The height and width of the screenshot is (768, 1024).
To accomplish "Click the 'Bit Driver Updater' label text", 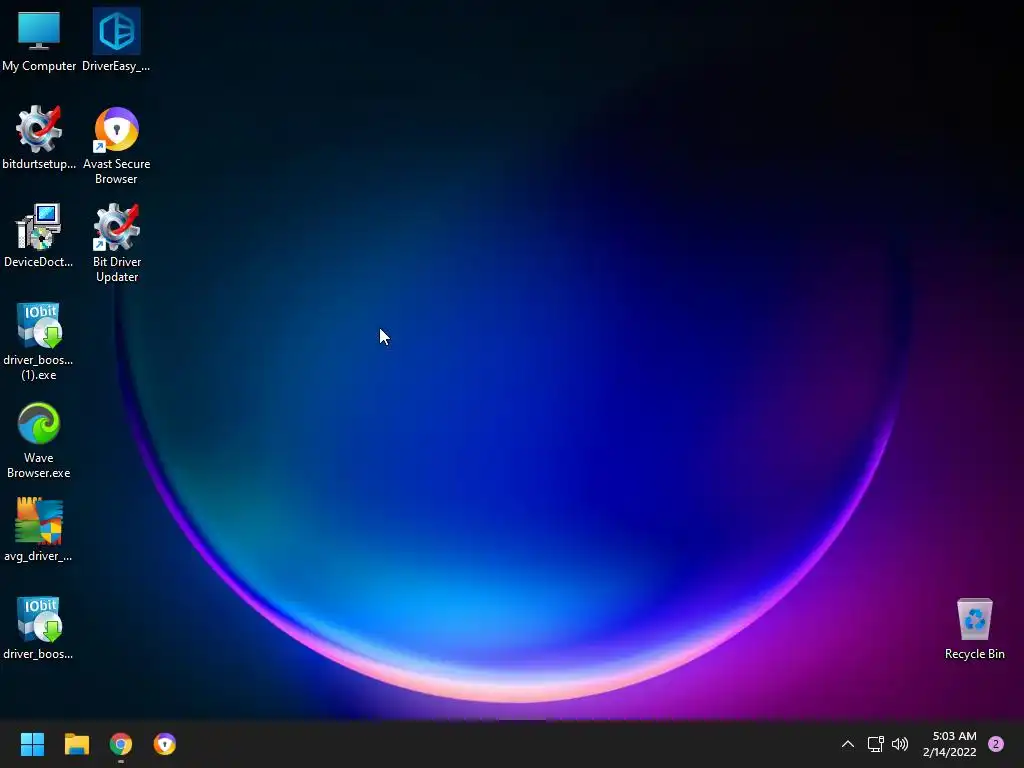I will 116,269.
